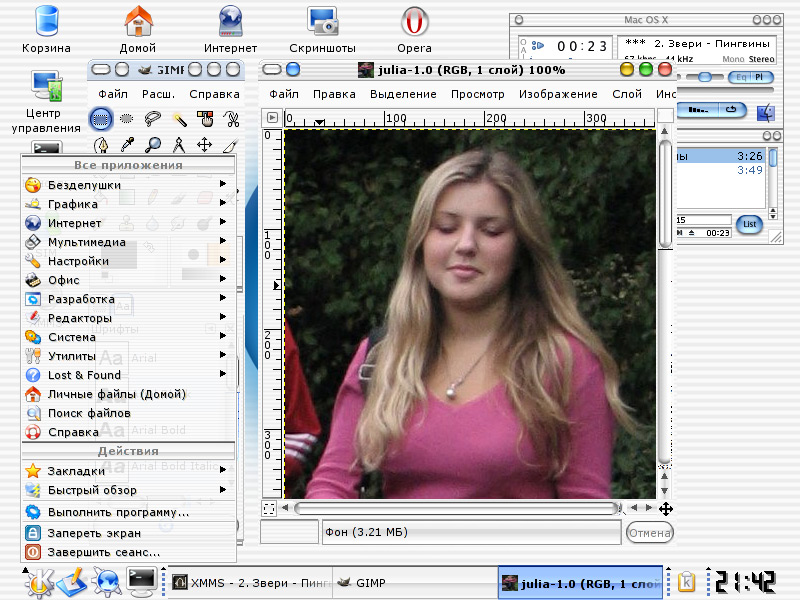
Task: Click the navigation cross at image window corner
Action: click(x=665, y=508)
